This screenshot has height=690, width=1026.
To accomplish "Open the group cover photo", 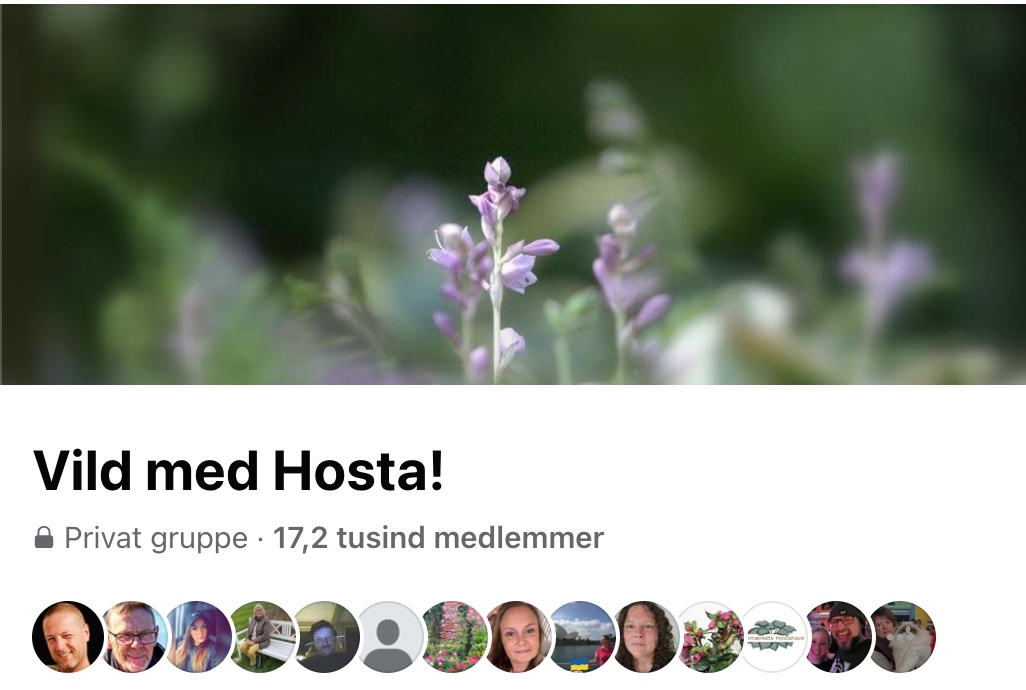I will pos(513,194).
